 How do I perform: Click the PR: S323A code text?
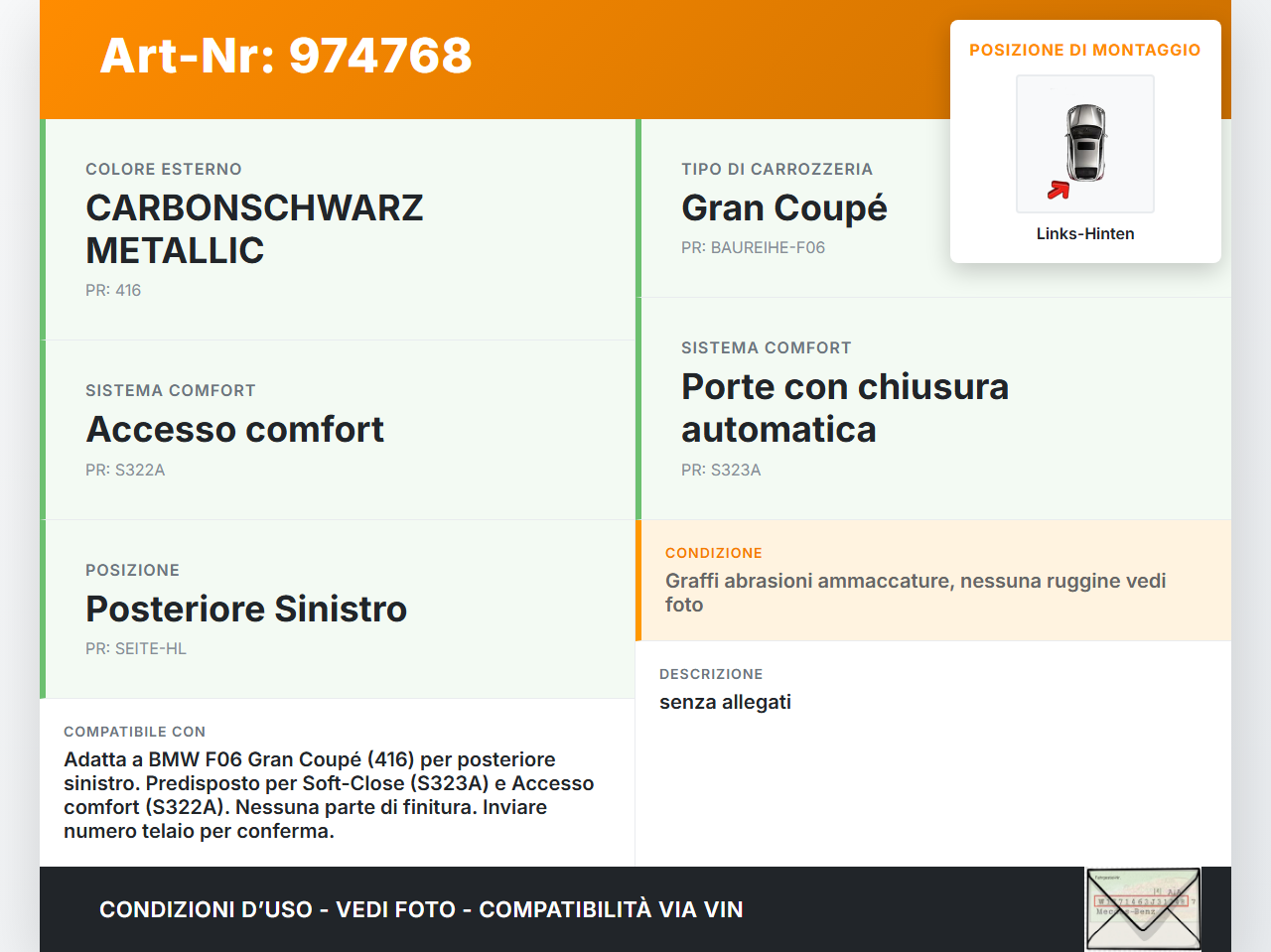coord(721,470)
